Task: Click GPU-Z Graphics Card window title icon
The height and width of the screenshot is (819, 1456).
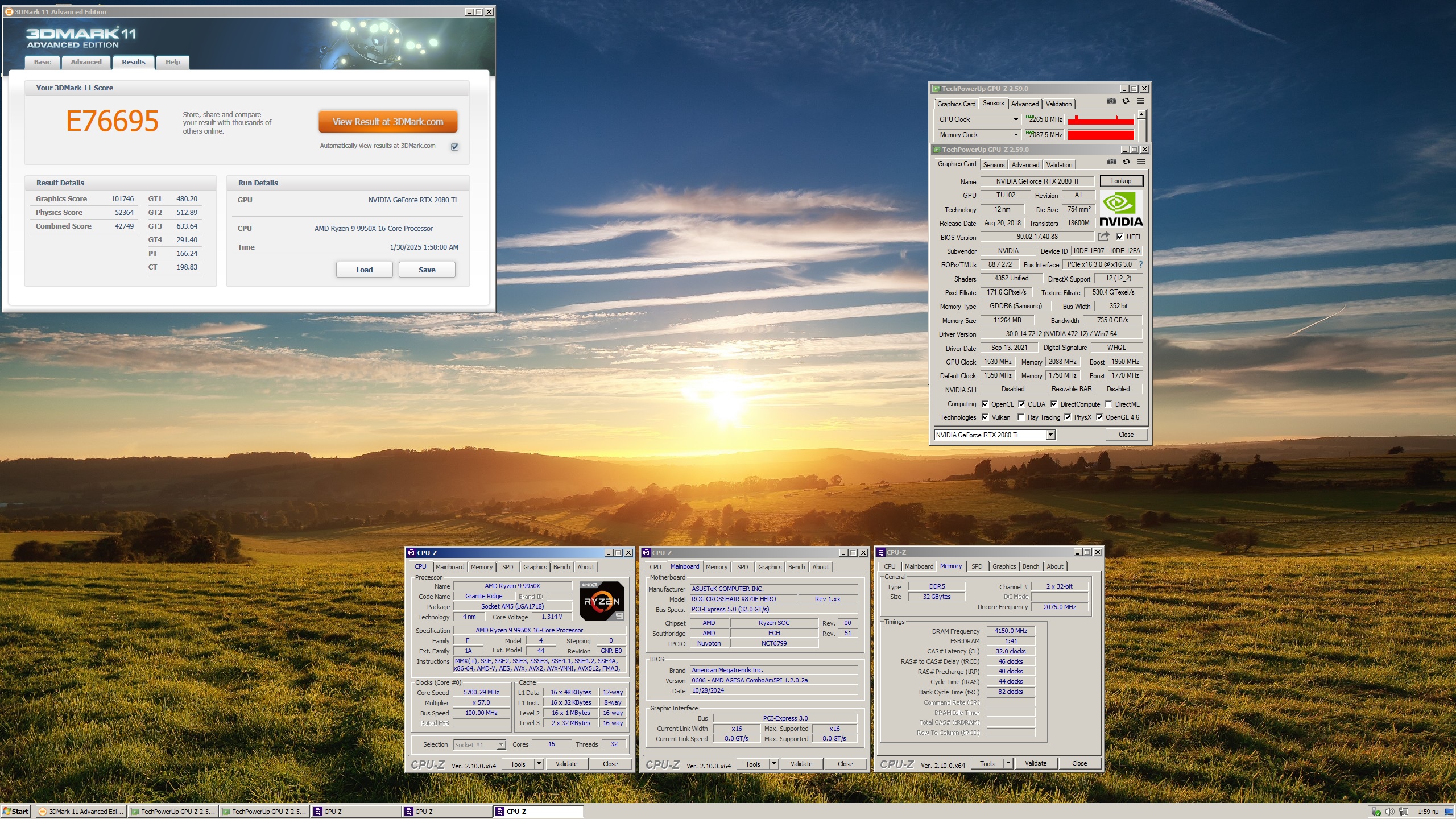Action: click(937, 150)
